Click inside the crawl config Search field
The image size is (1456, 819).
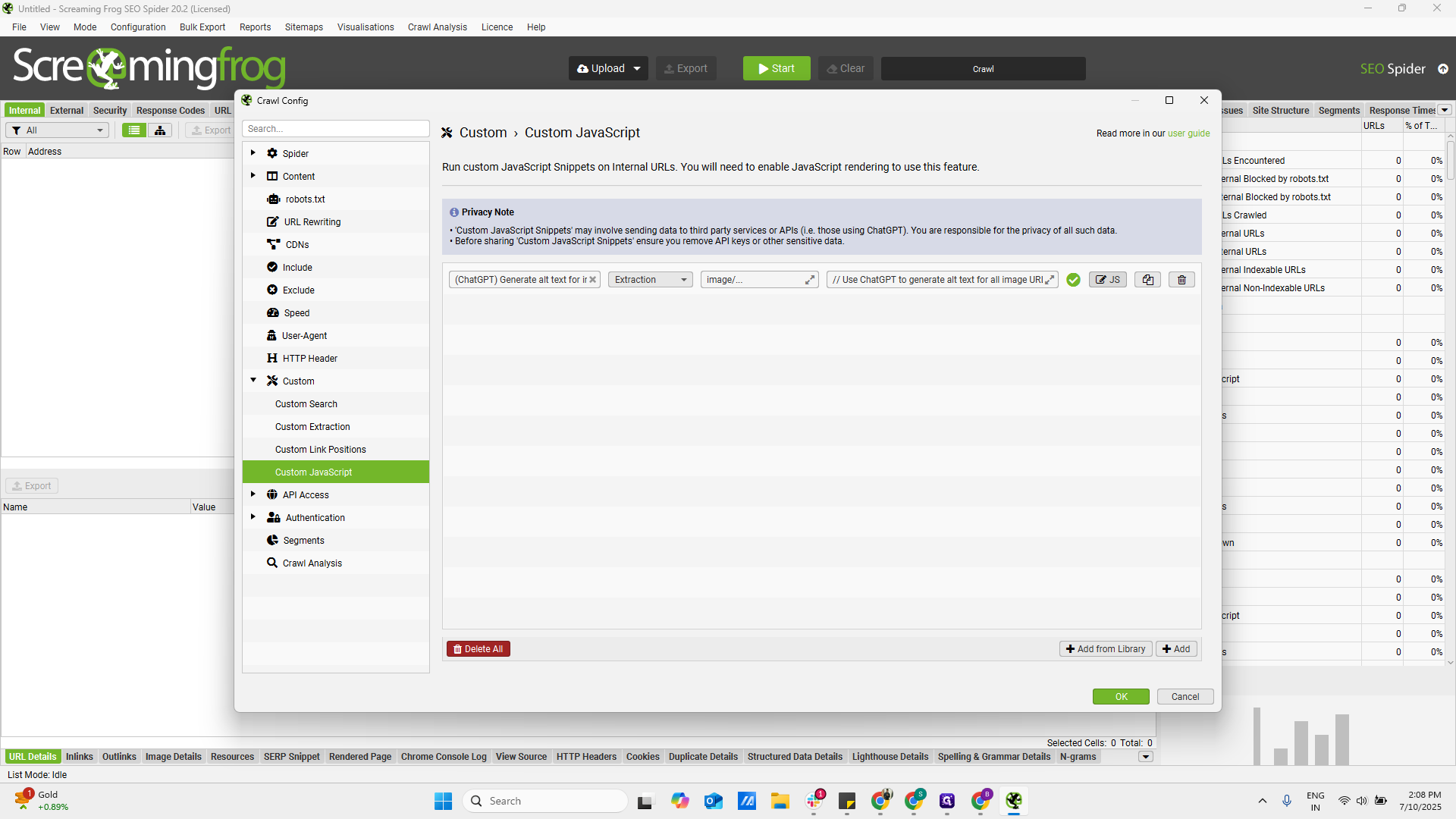click(x=335, y=128)
